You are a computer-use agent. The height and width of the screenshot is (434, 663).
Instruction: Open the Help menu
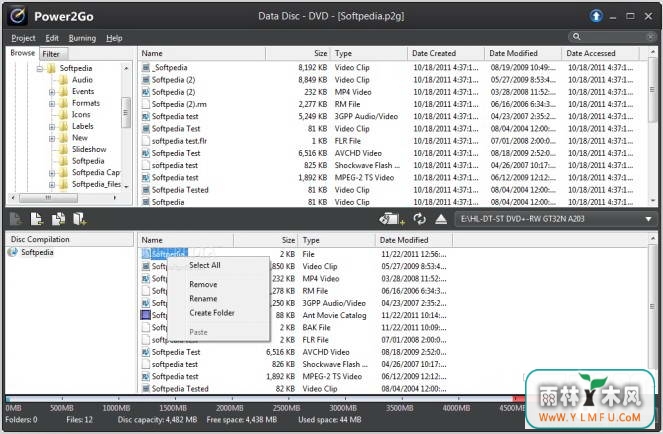(x=114, y=38)
